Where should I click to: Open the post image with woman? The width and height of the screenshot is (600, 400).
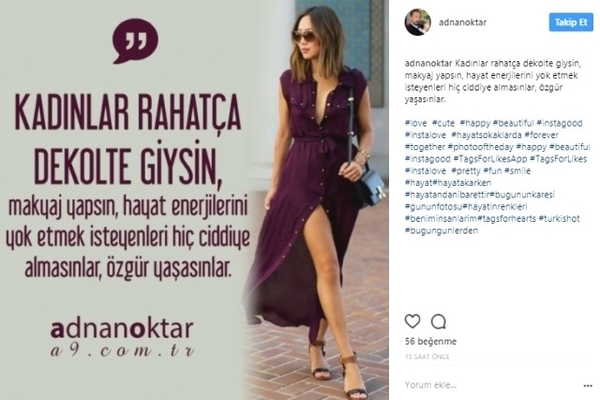(194, 200)
